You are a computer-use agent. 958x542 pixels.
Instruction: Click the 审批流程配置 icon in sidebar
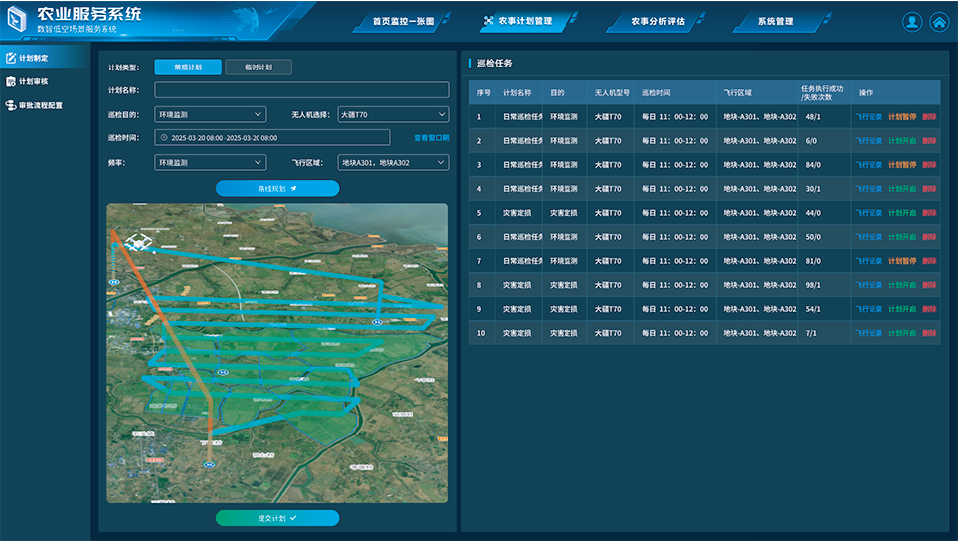tap(10, 105)
